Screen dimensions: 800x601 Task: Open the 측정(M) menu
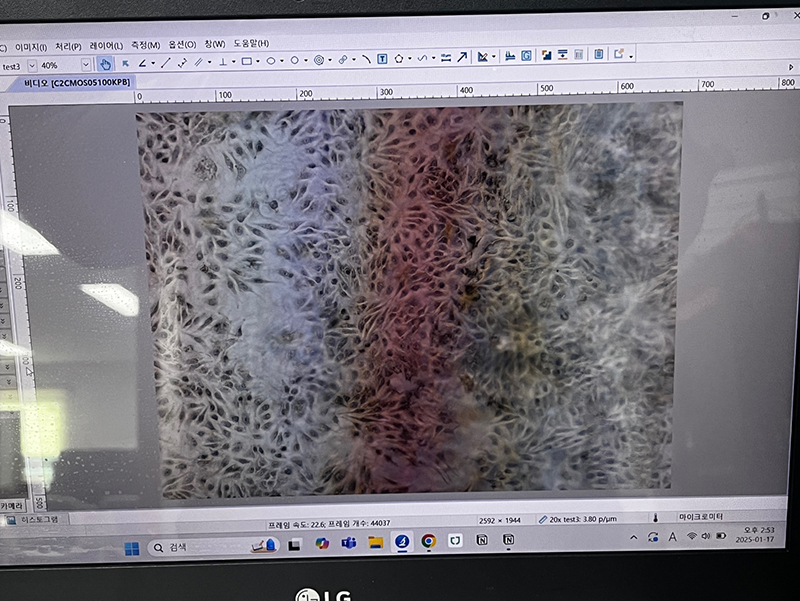coord(146,45)
